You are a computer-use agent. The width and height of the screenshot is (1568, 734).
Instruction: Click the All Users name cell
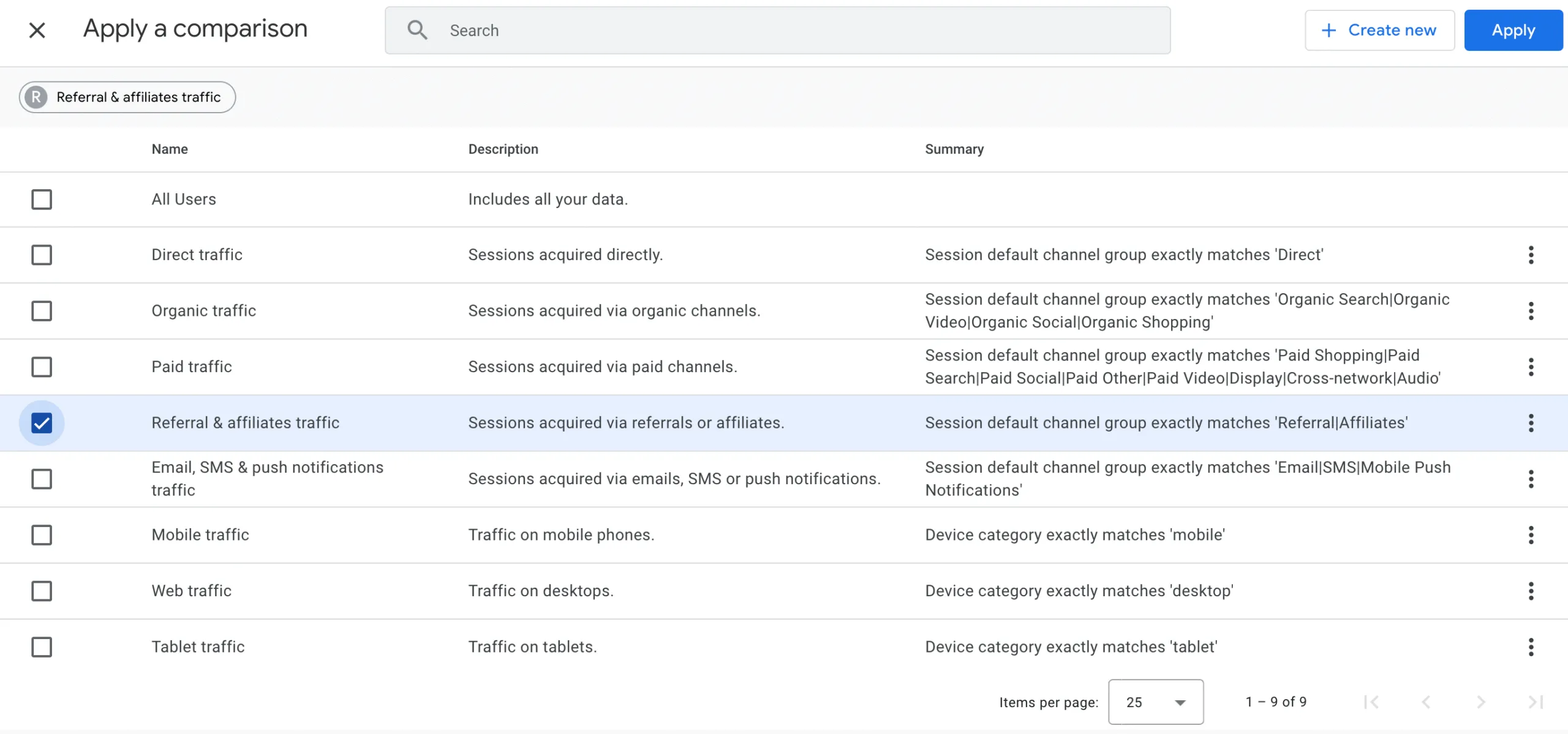[184, 200]
